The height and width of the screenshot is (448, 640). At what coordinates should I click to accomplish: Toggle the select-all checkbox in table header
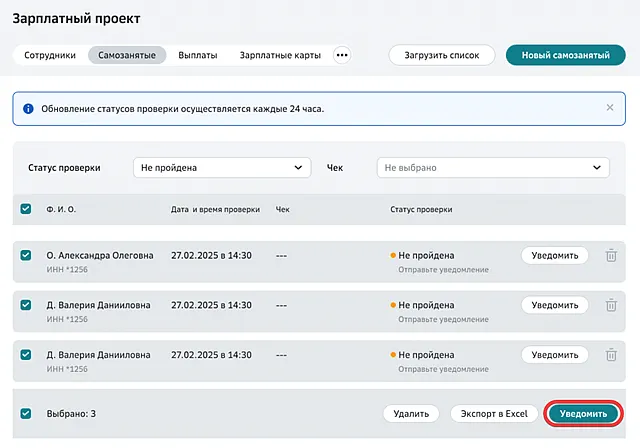click(x=26, y=209)
